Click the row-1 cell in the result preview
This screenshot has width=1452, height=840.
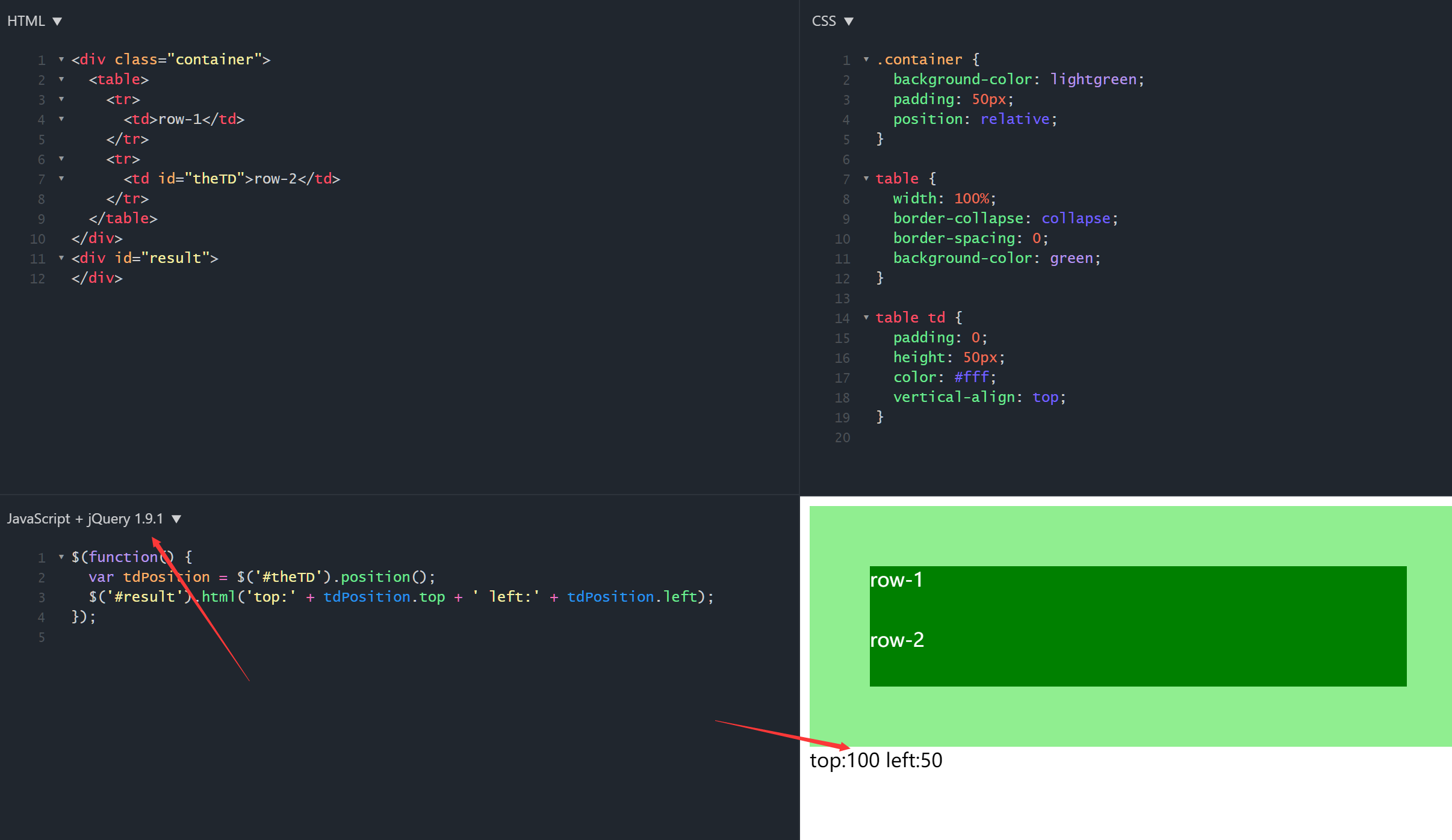pyautogui.click(x=1138, y=596)
